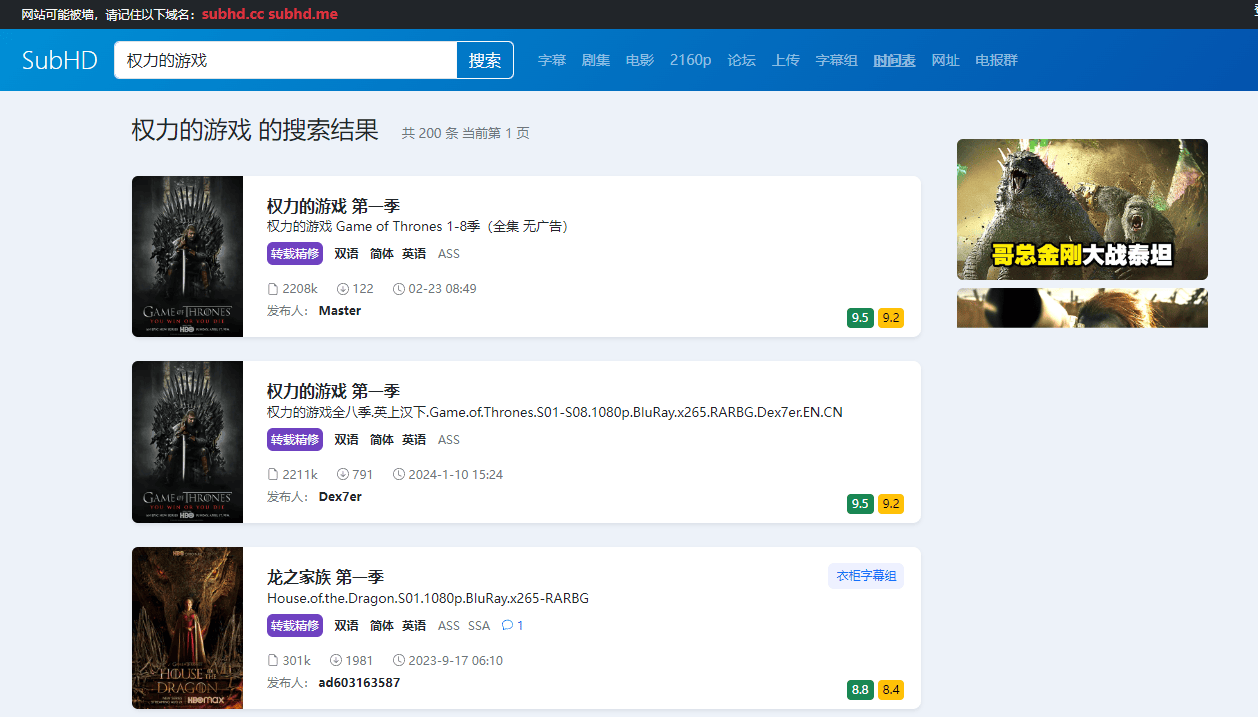Open the 时间表 section

[894, 60]
